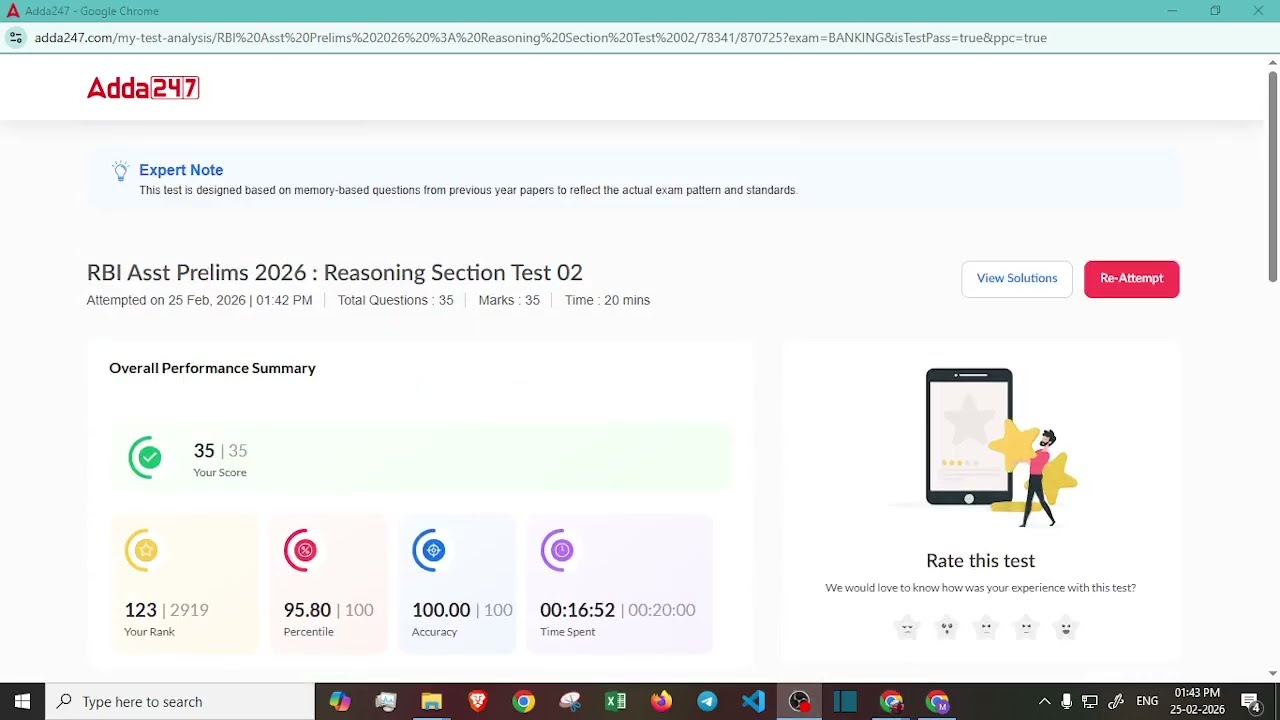Open the Windows Start menu
Screen dimensions: 1280x720
(x=22, y=702)
